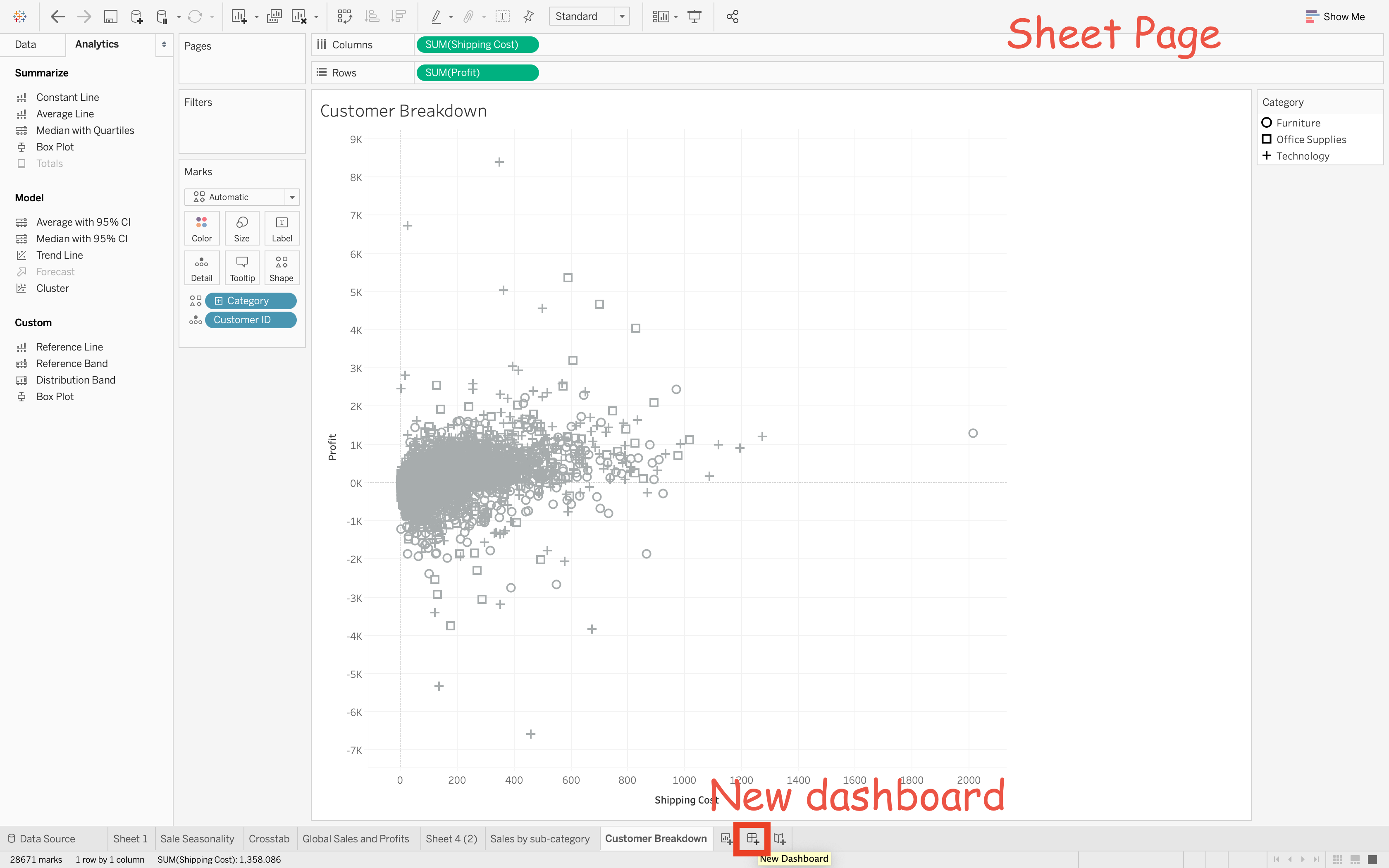Screen dimensions: 1389x868
Task: Click the New Dashboard icon
Action: pos(752,839)
